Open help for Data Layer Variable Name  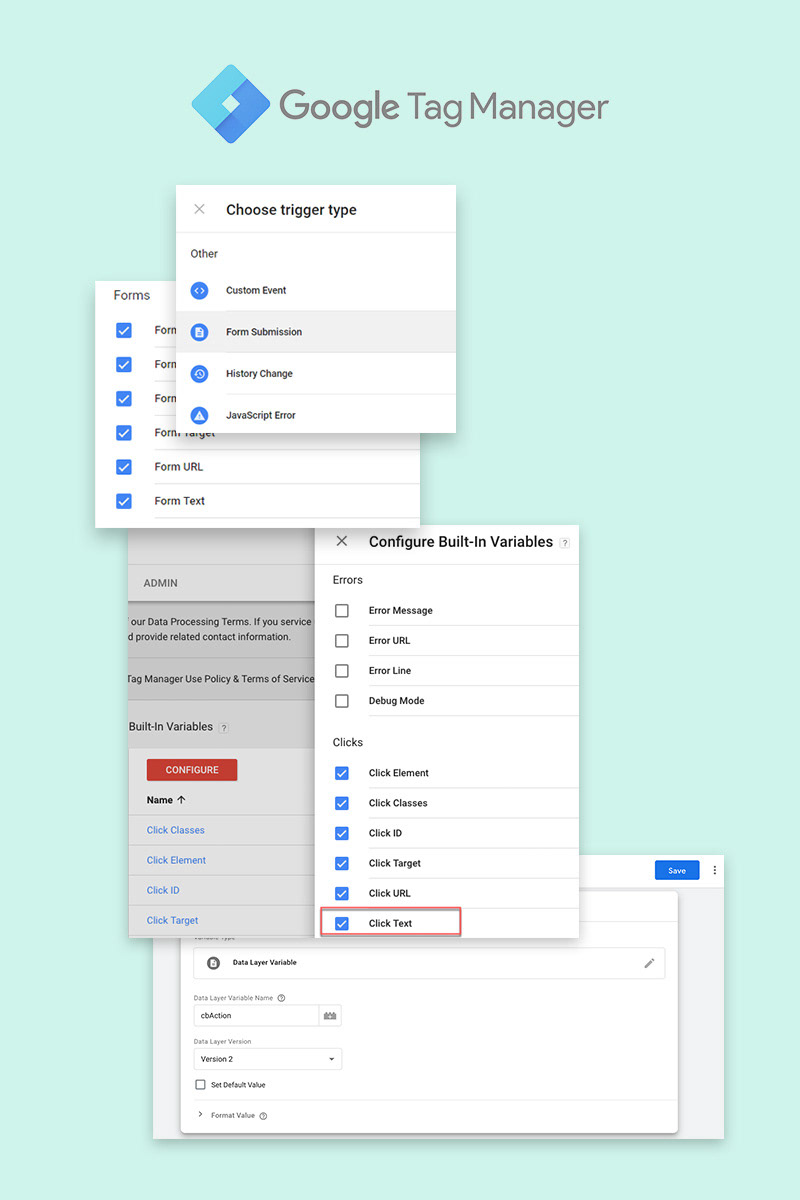(x=281, y=998)
